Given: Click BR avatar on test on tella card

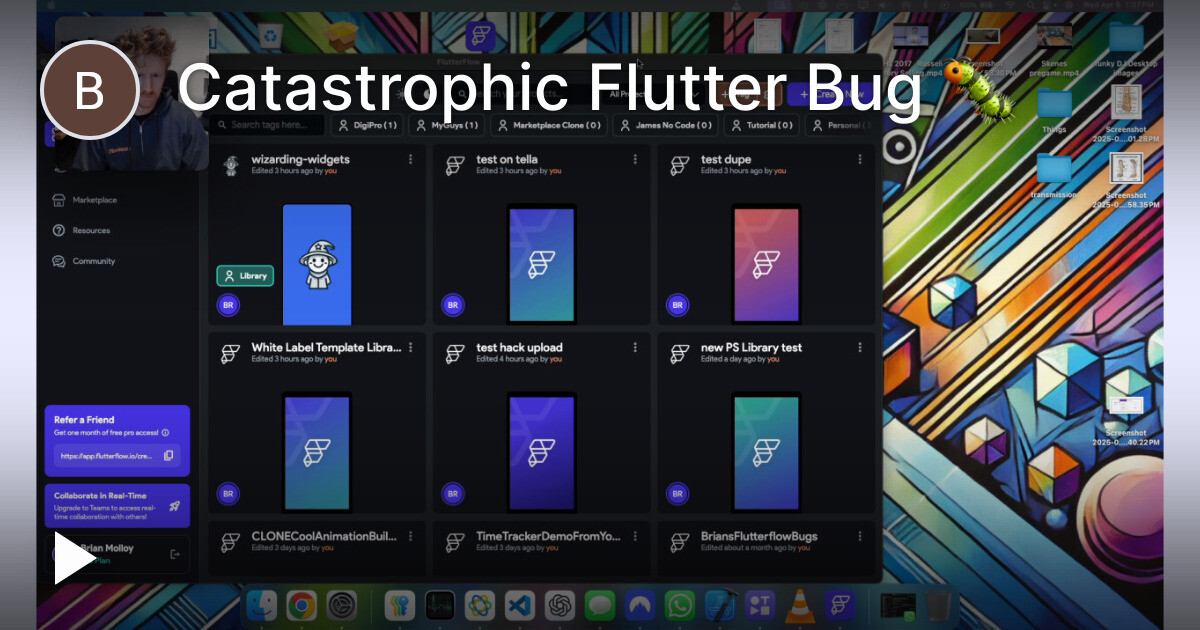Looking at the screenshot, I should pyautogui.click(x=453, y=305).
